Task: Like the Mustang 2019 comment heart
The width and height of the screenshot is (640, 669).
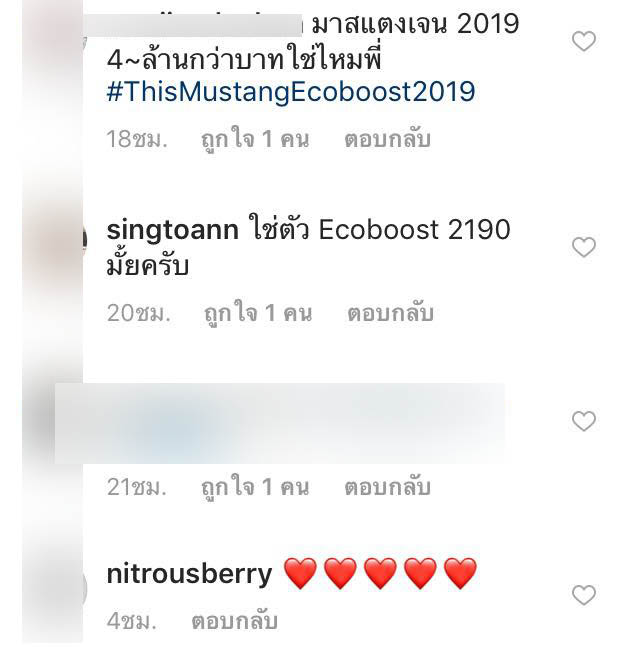Action: (584, 41)
